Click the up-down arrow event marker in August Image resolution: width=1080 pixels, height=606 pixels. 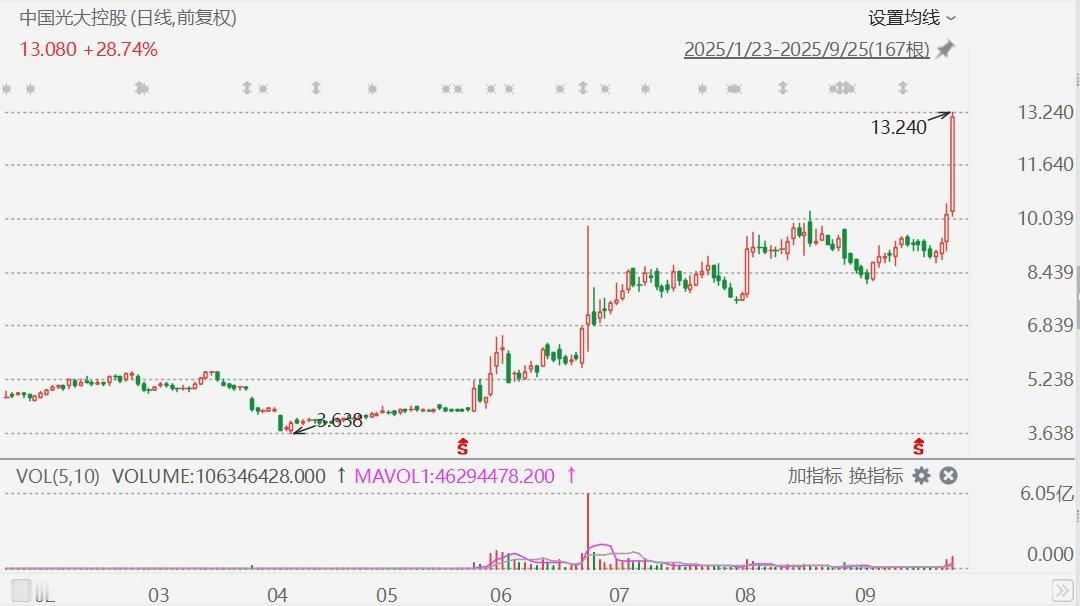[x=782, y=88]
